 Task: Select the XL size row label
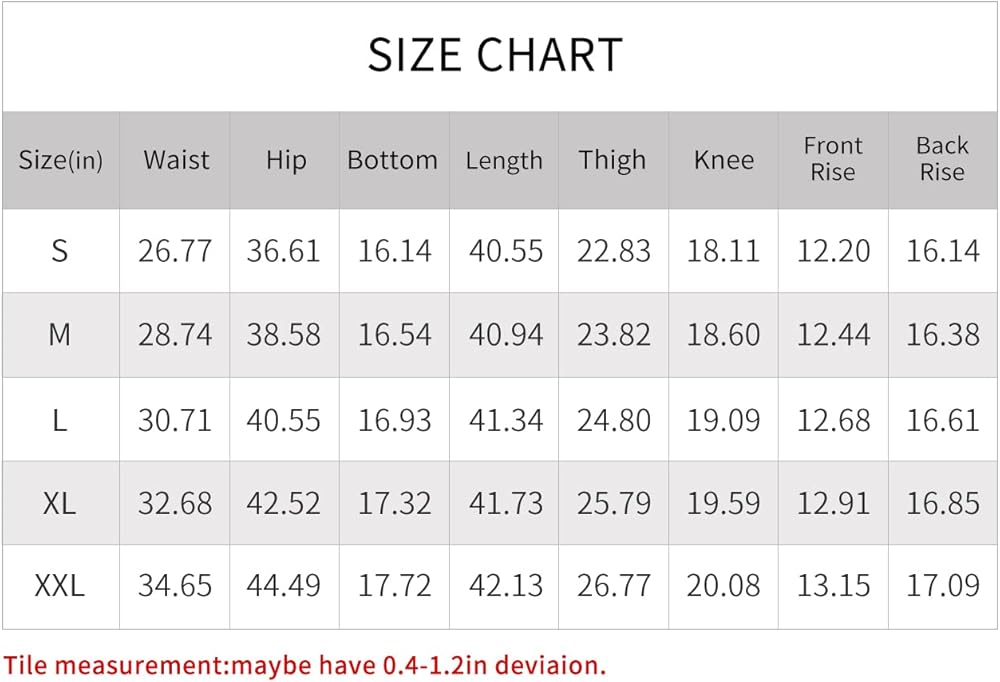tap(60, 502)
